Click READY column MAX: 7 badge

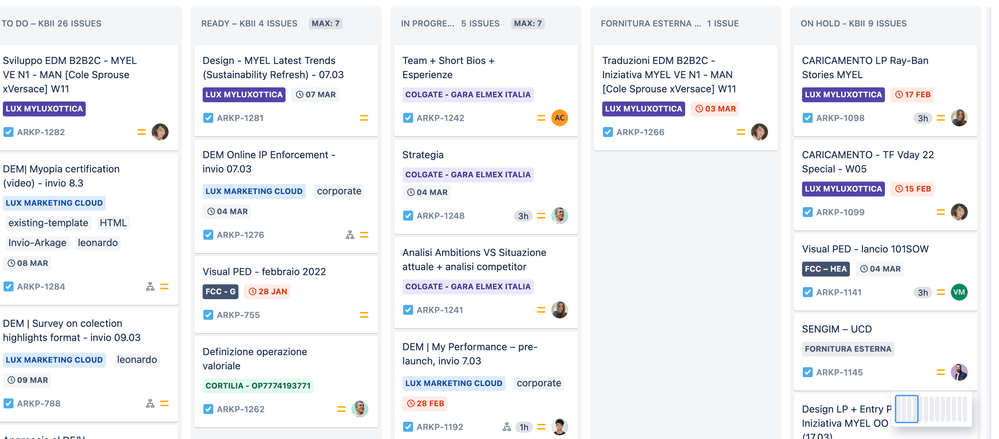326,24
